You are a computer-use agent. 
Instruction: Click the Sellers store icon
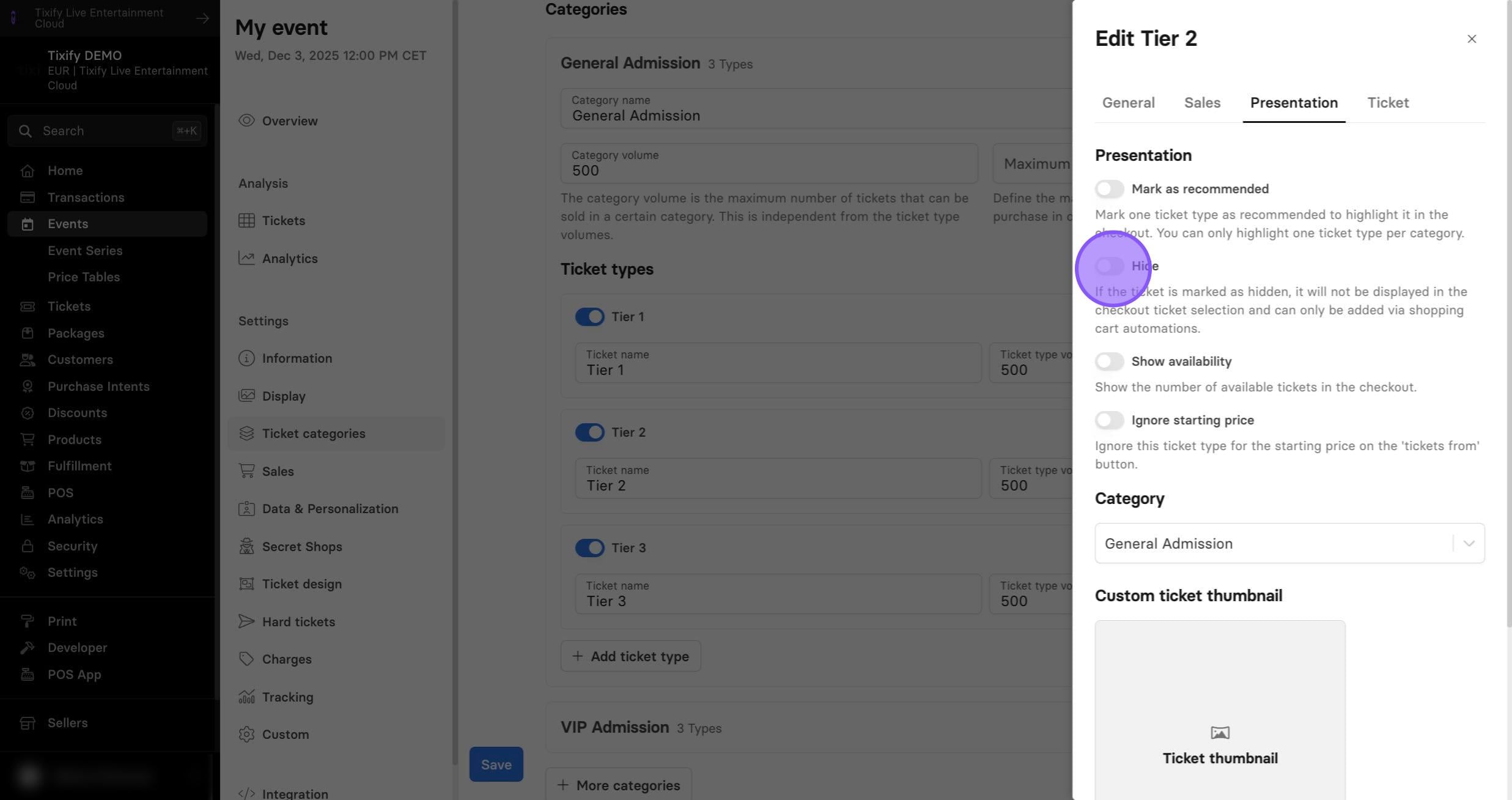pos(27,723)
